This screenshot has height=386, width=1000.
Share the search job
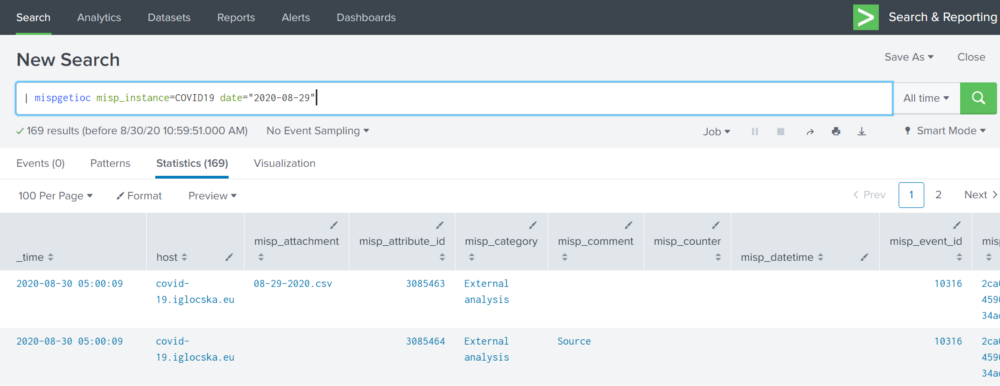(810, 131)
